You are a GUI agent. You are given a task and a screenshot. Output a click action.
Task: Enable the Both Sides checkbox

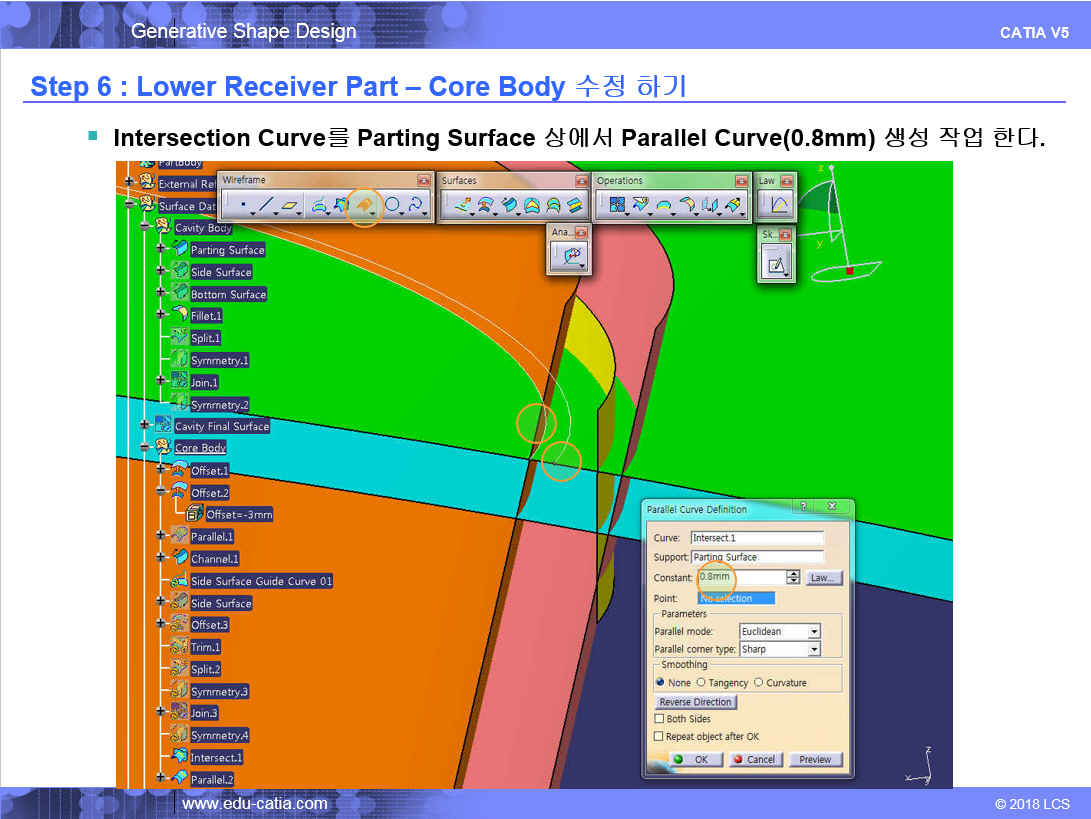click(659, 719)
